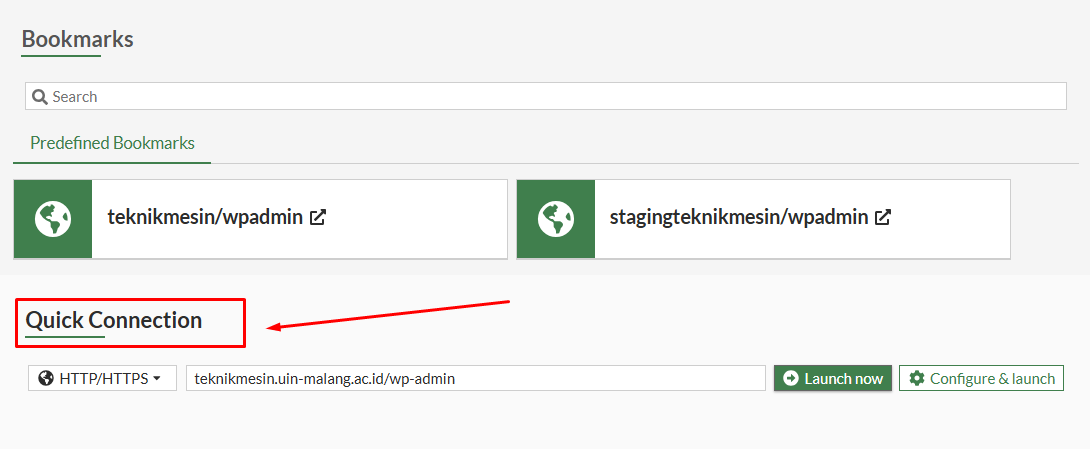Click the green globe icon of stagingteknikmesin/wpadmin bookmark
This screenshot has width=1090, height=449.
[556, 218]
